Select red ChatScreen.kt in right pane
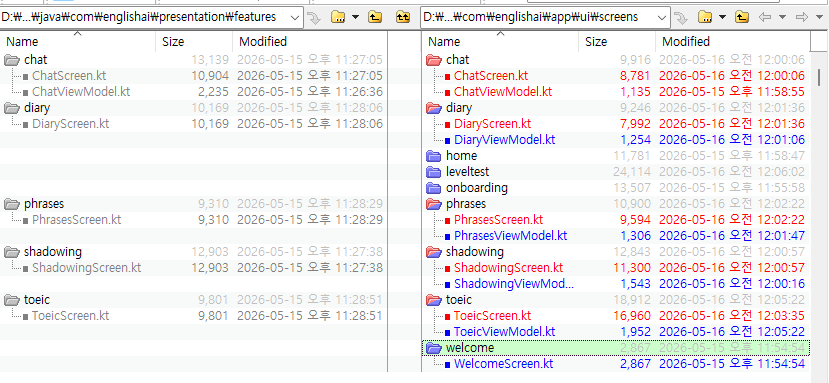 491,76
